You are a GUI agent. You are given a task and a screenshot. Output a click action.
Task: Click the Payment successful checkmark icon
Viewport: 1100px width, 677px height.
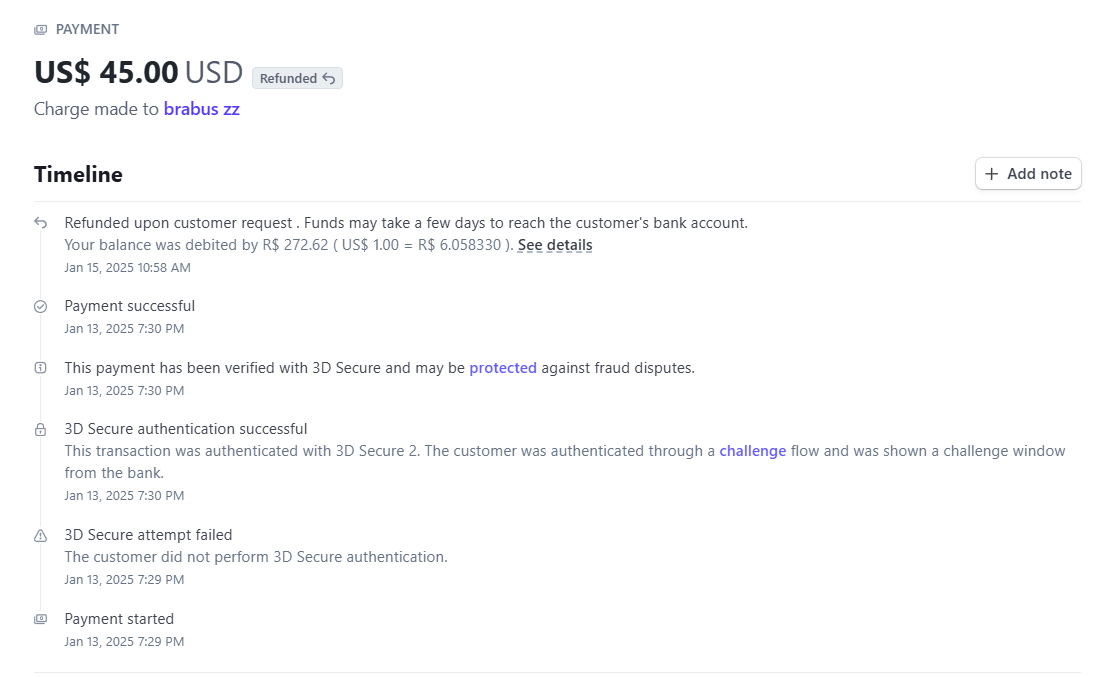pos(41,307)
